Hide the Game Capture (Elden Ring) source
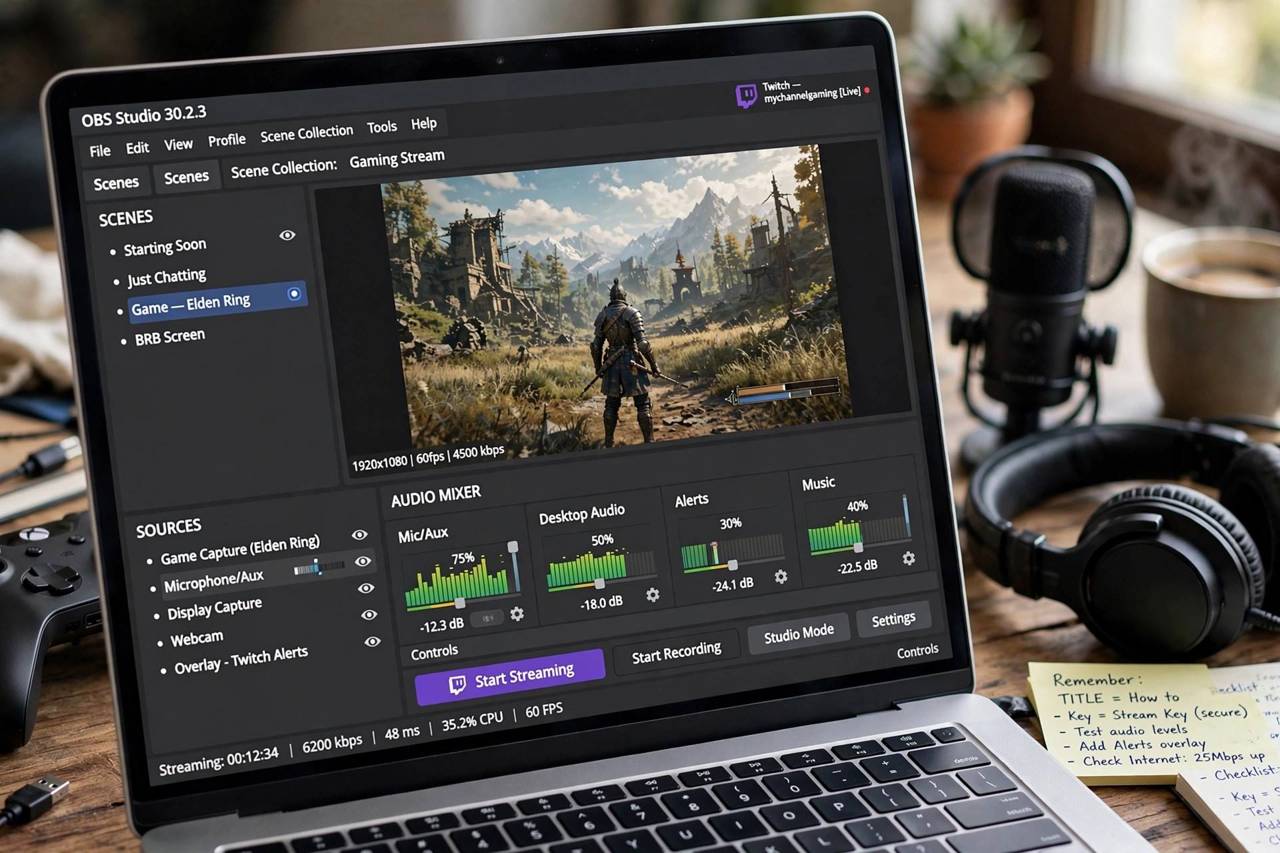Image resolution: width=1280 pixels, height=853 pixels. pos(360,536)
